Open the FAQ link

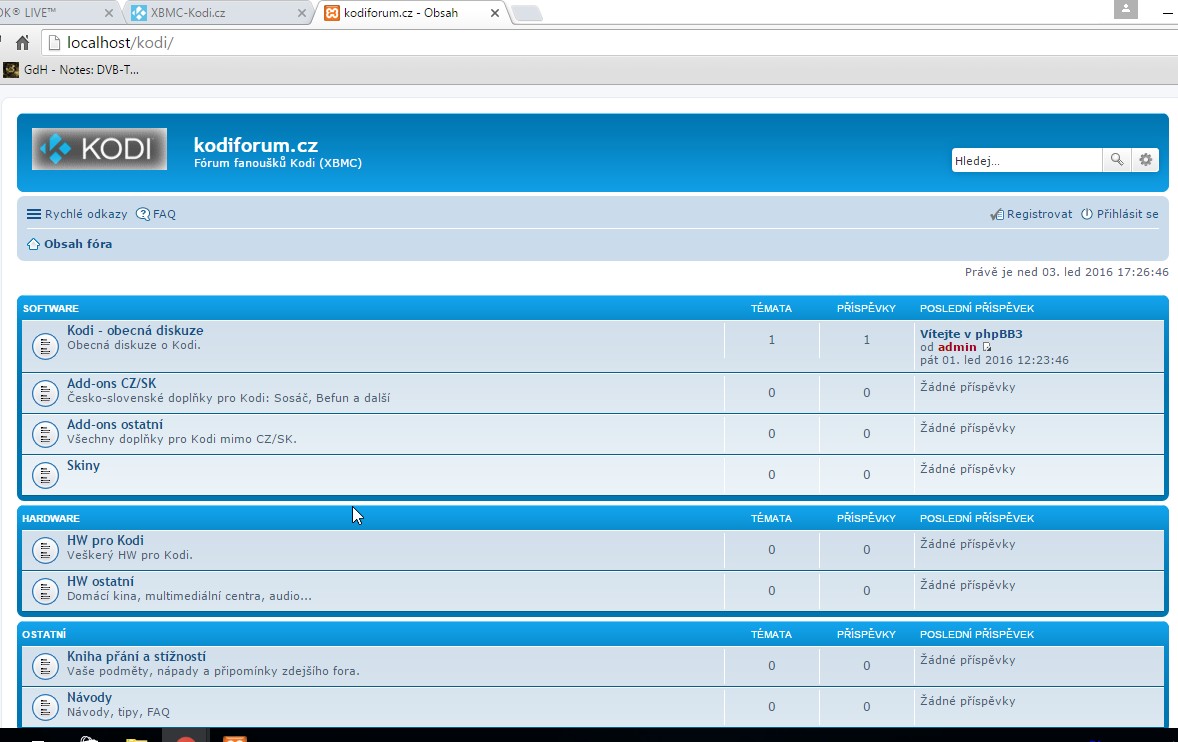[x=163, y=214]
